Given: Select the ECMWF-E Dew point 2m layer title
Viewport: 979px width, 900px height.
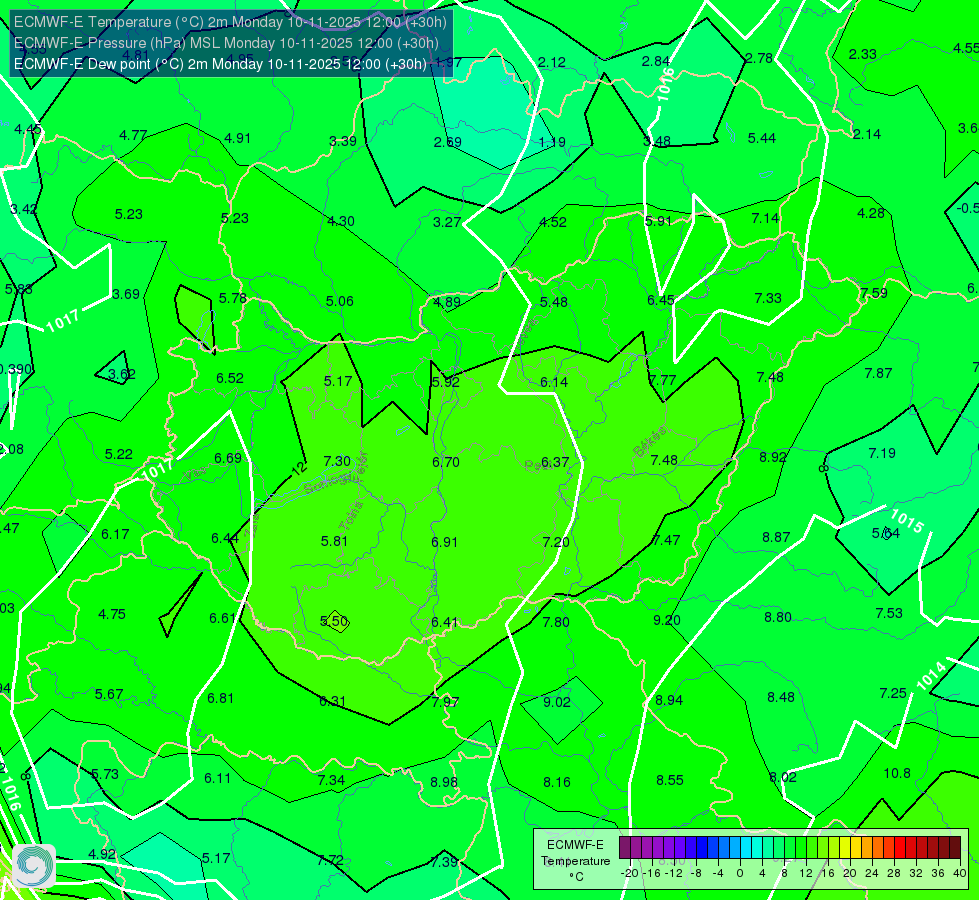Looking at the screenshot, I should coord(220,64).
